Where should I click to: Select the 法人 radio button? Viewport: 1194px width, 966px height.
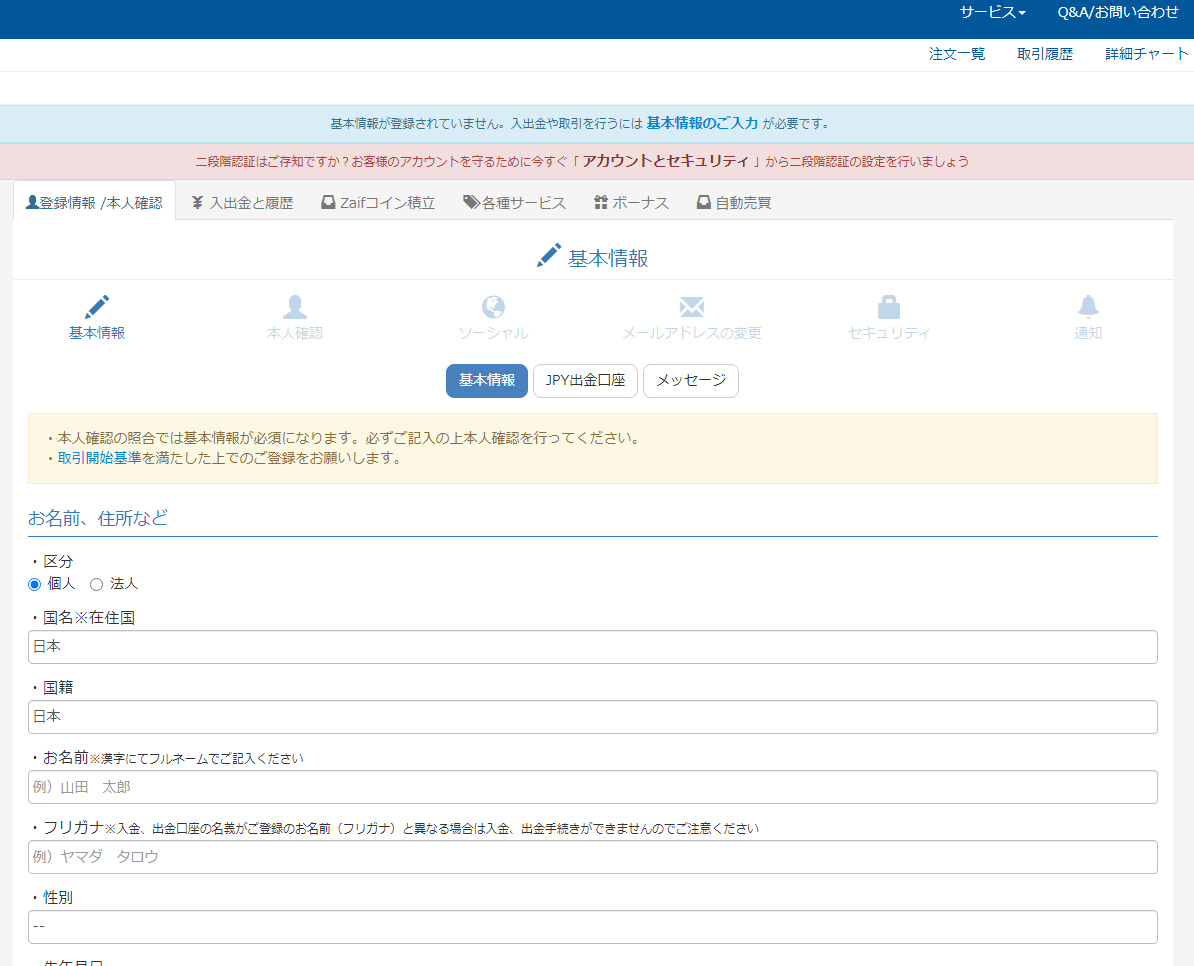(96, 583)
